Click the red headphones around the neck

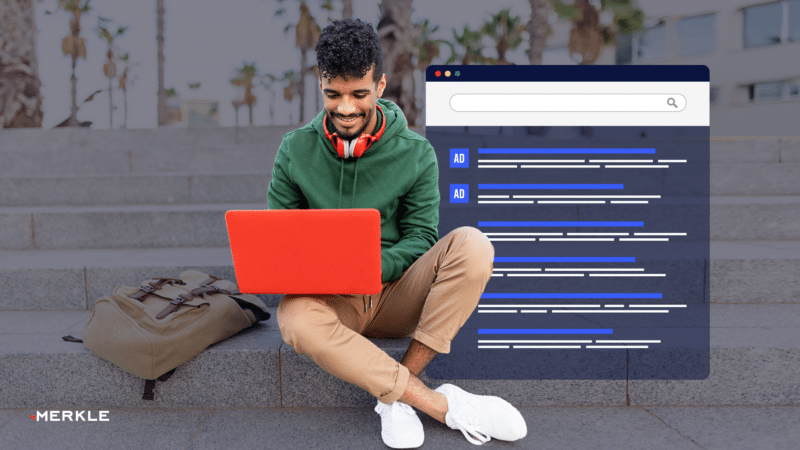354,135
